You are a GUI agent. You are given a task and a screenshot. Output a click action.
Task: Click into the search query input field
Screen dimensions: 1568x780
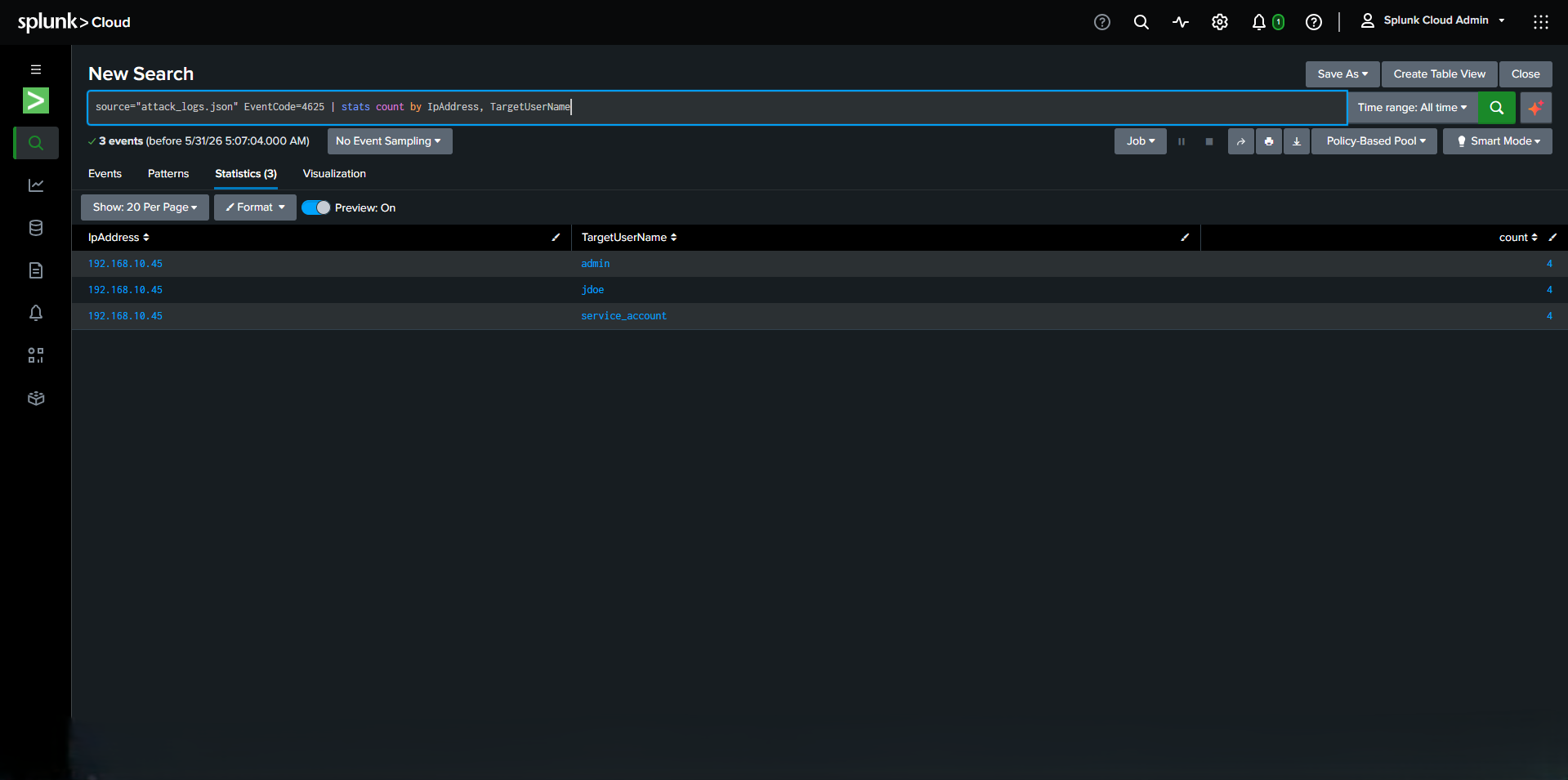[717, 107]
